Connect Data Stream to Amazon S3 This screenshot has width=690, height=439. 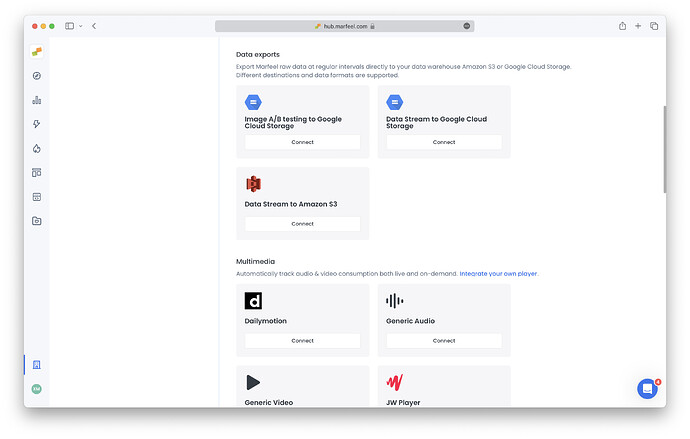[303, 224]
